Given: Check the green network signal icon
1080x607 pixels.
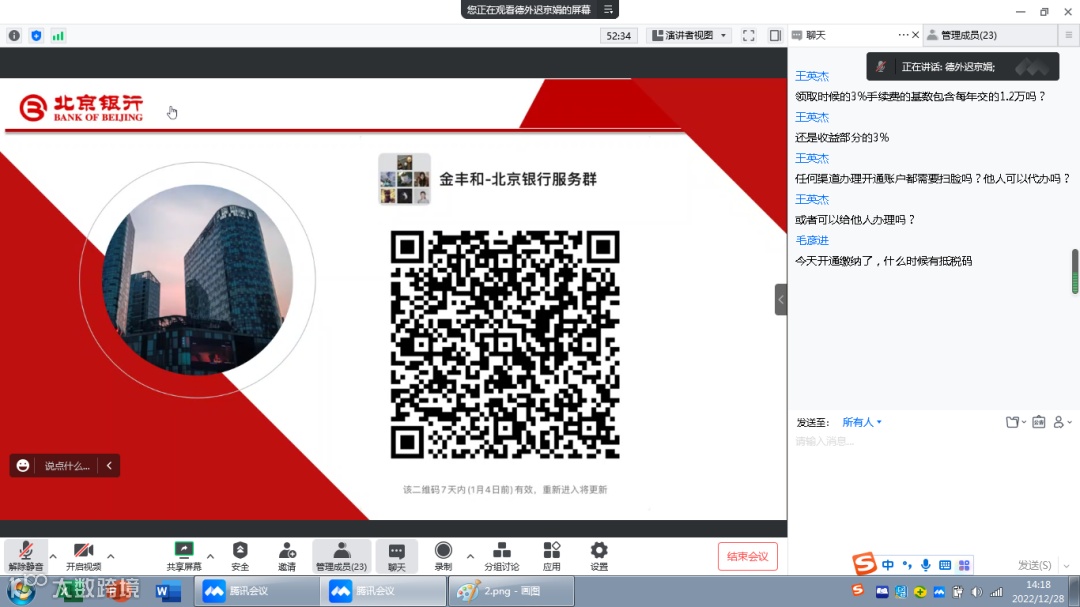Looking at the screenshot, I should [x=59, y=36].
